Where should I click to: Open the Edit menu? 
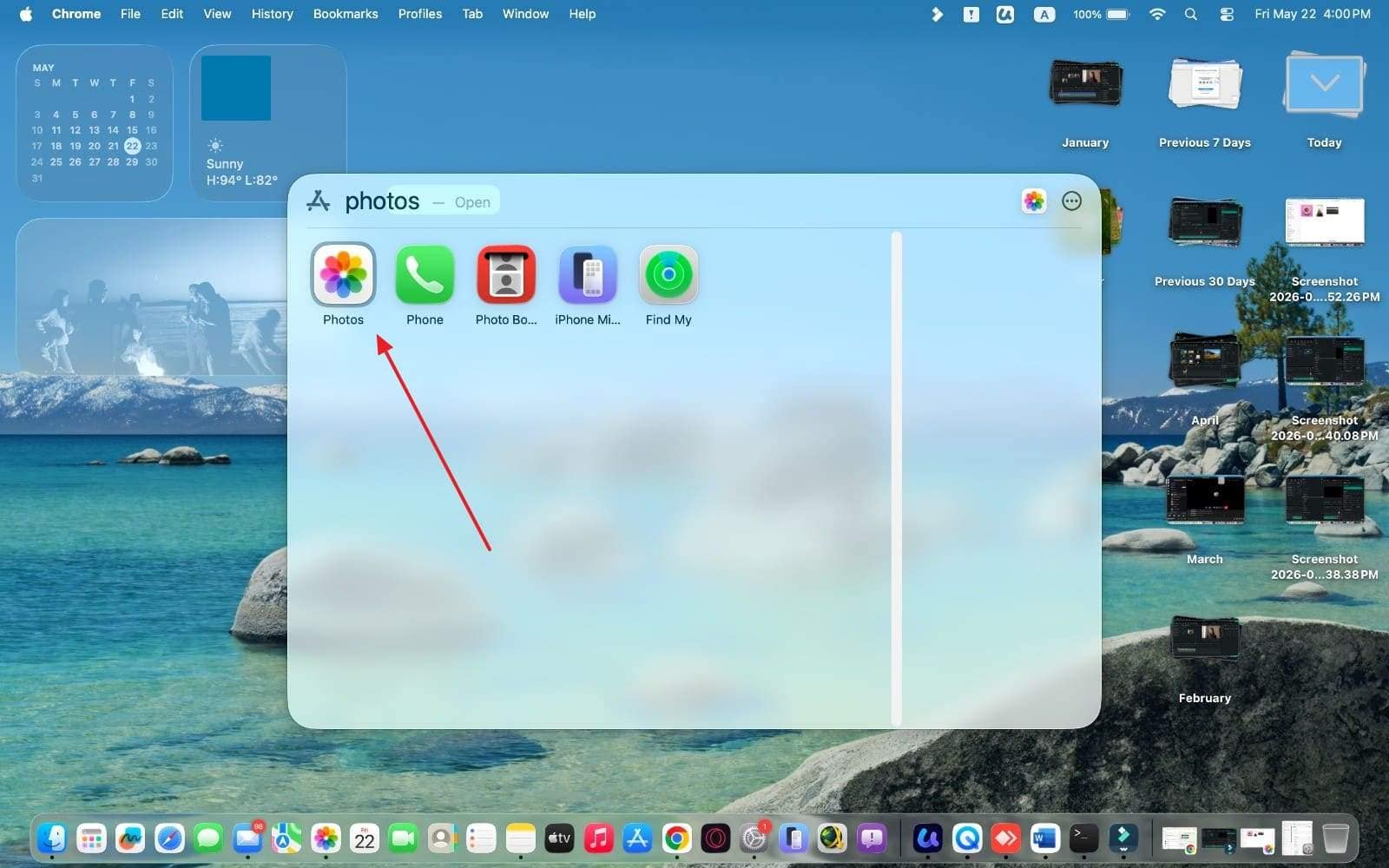coord(172,14)
